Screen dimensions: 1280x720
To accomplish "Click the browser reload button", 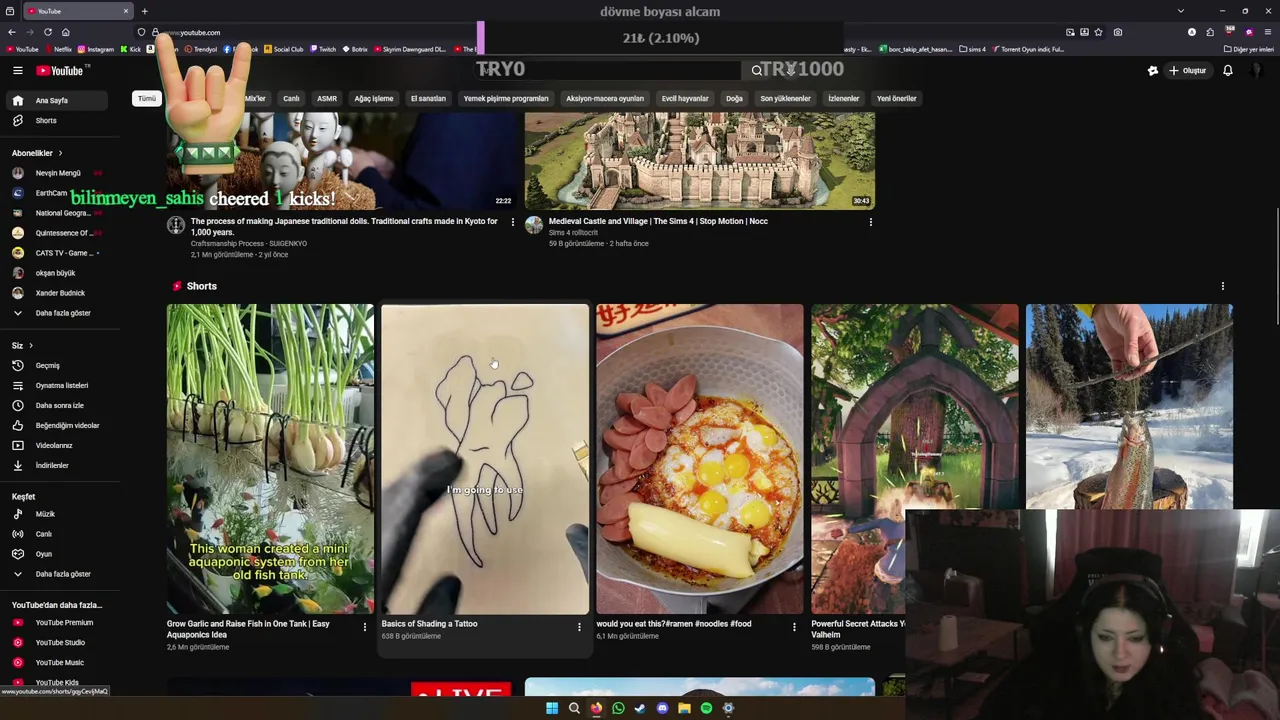I will 47,32.
